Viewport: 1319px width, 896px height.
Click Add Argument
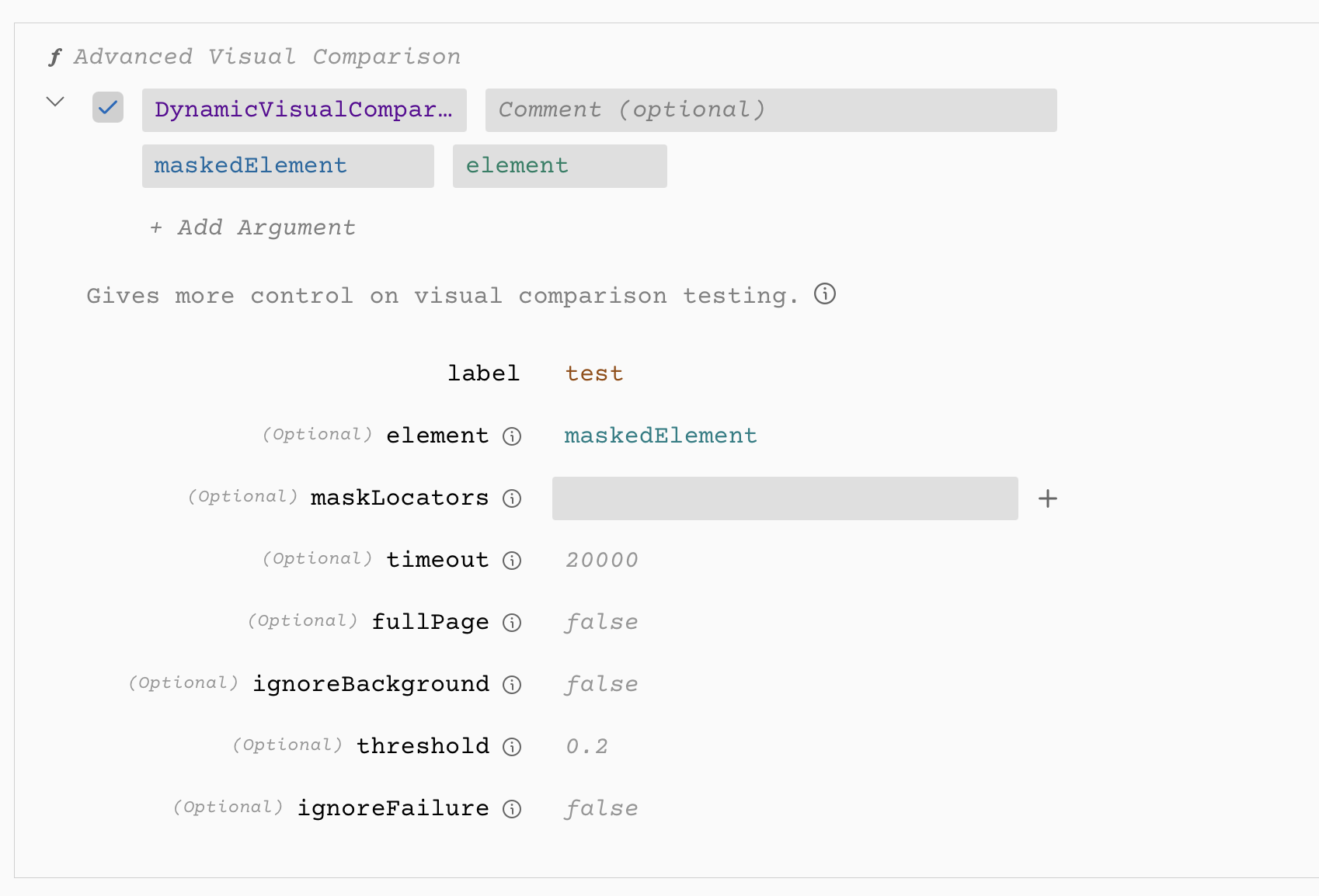point(252,227)
